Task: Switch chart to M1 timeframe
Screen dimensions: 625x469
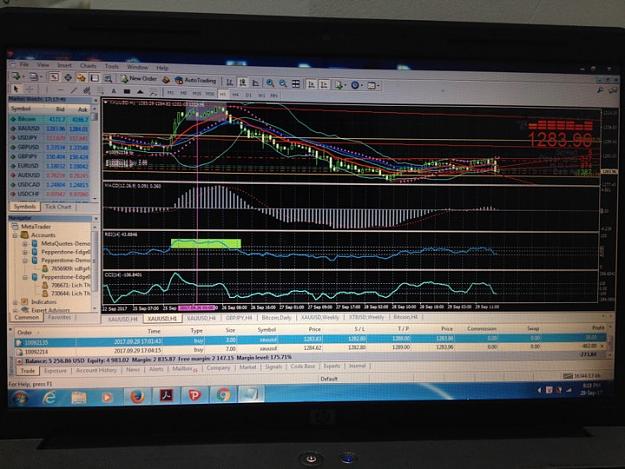Action: point(171,92)
